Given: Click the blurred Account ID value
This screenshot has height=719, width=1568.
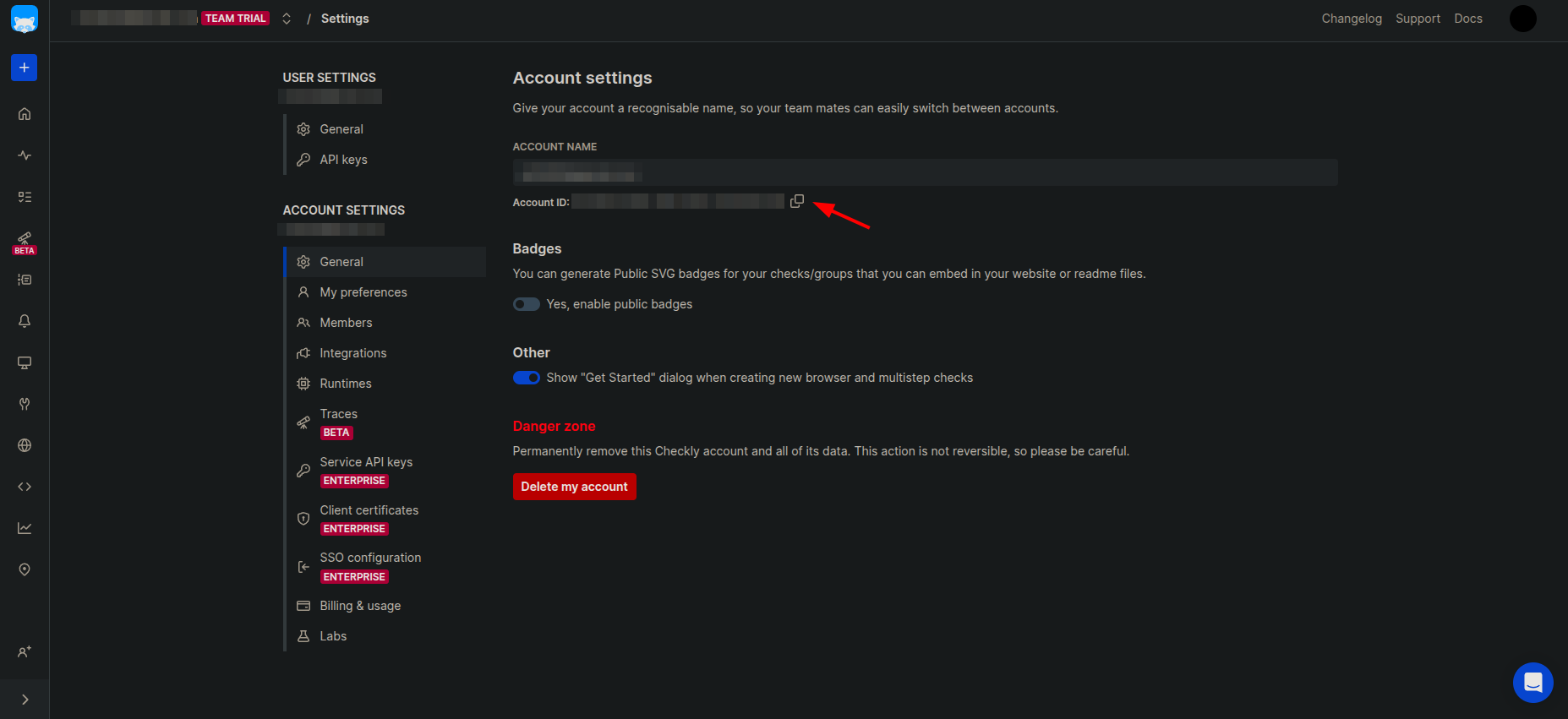Looking at the screenshot, I should point(678,201).
